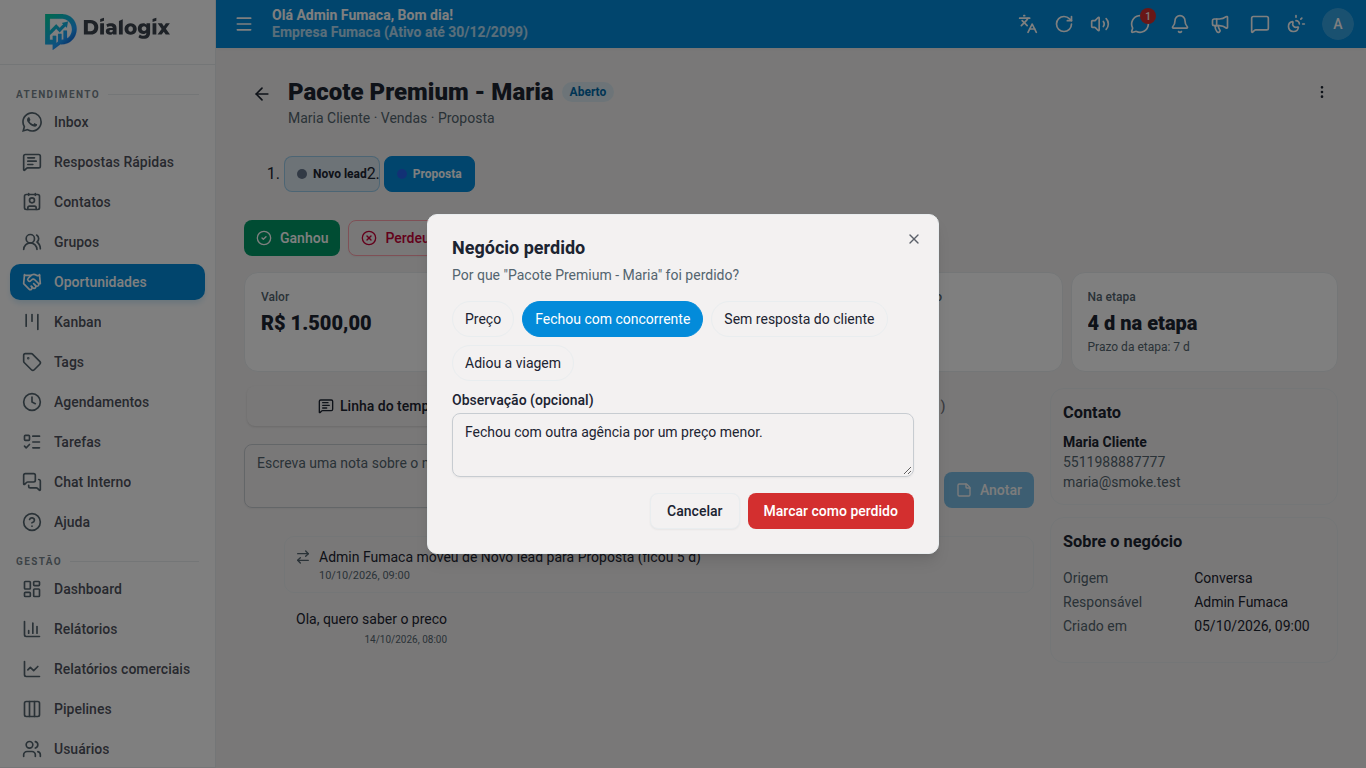The image size is (1366, 768).
Task: Choose Sem resposta do cliente reason
Action: [799, 319]
